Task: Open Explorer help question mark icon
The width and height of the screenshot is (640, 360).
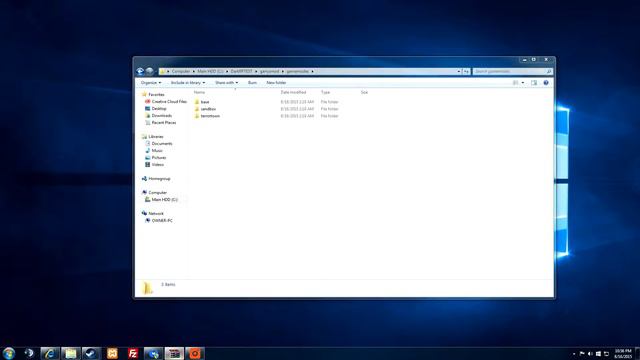Action: 546,83
